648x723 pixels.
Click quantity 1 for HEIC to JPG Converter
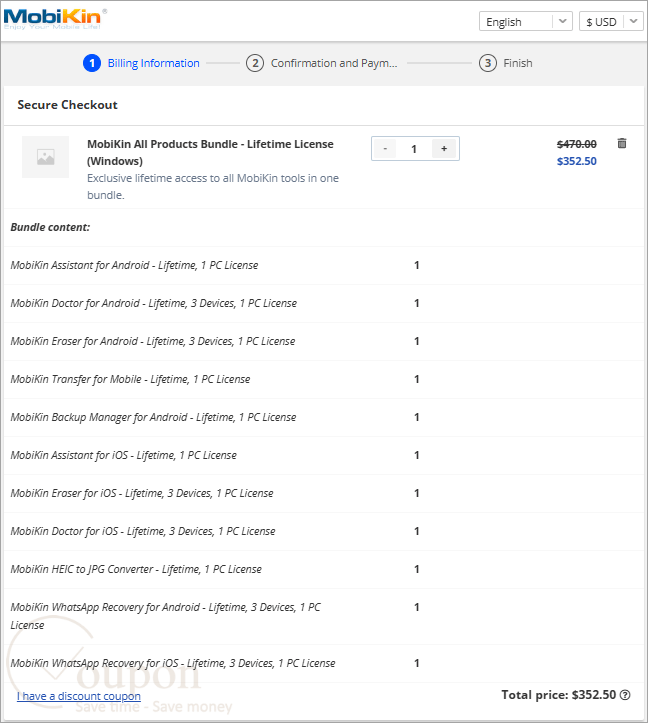click(x=416, y=569)
